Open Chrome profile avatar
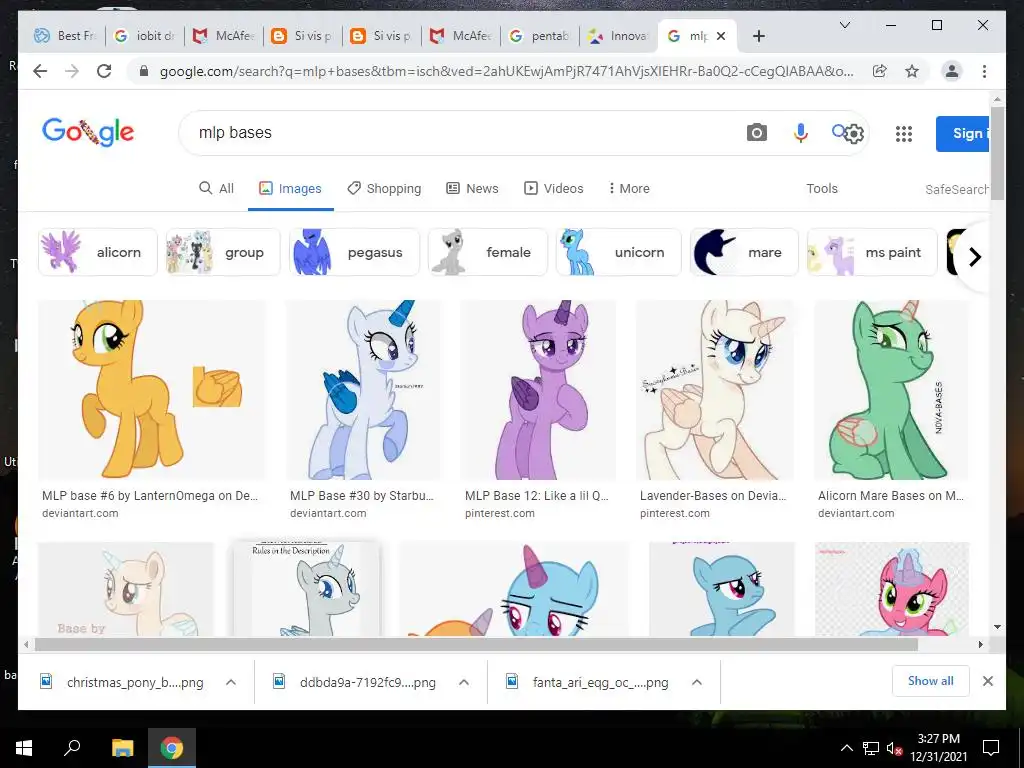 click(952, 71)
